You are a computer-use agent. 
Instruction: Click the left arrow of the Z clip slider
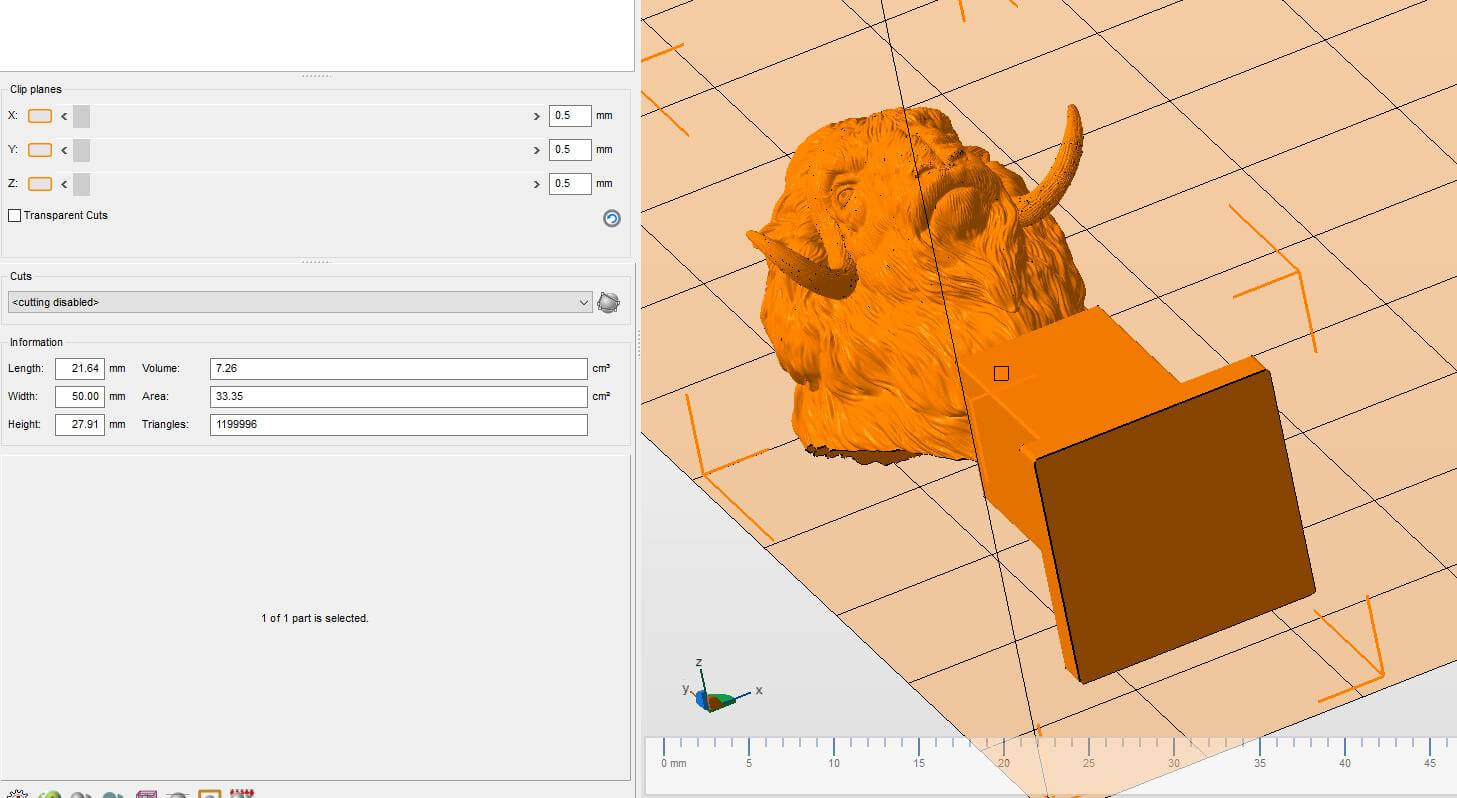coord(64,184)
